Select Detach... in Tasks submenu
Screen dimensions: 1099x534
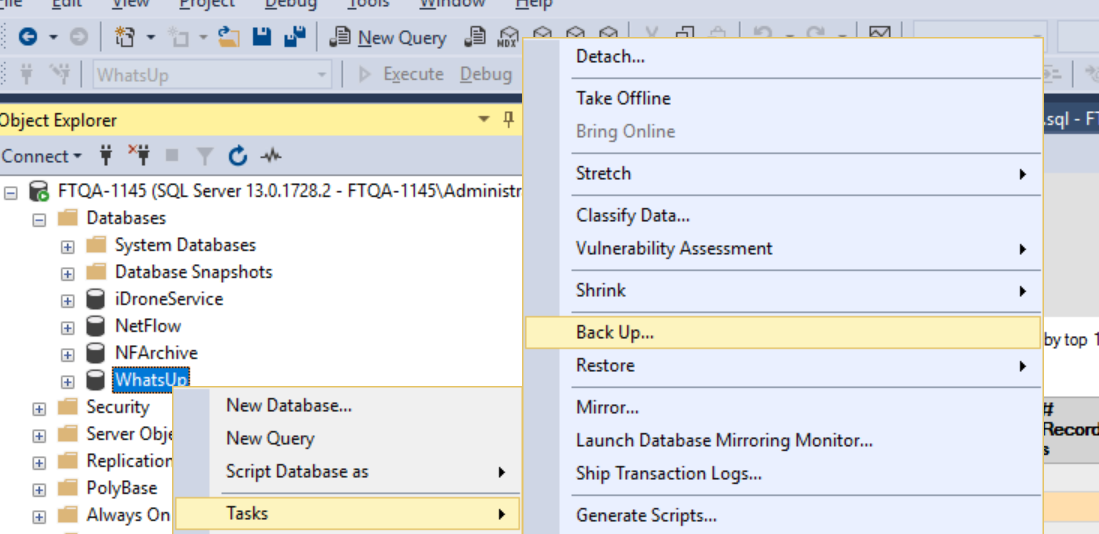pyautogui.click(x=610, y=56)
